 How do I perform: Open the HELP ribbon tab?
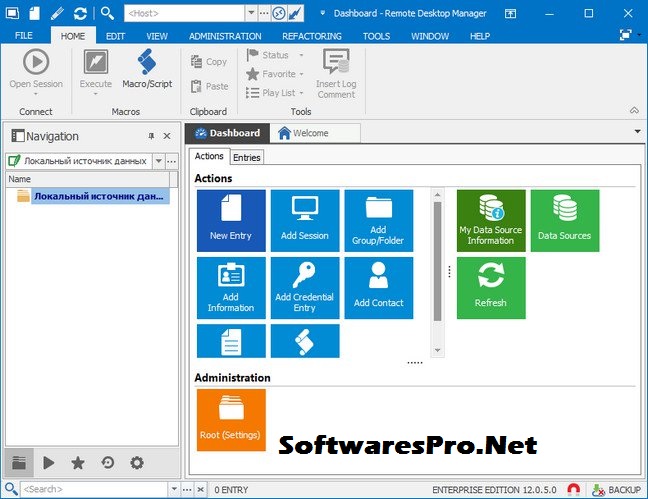pos(480,36)
